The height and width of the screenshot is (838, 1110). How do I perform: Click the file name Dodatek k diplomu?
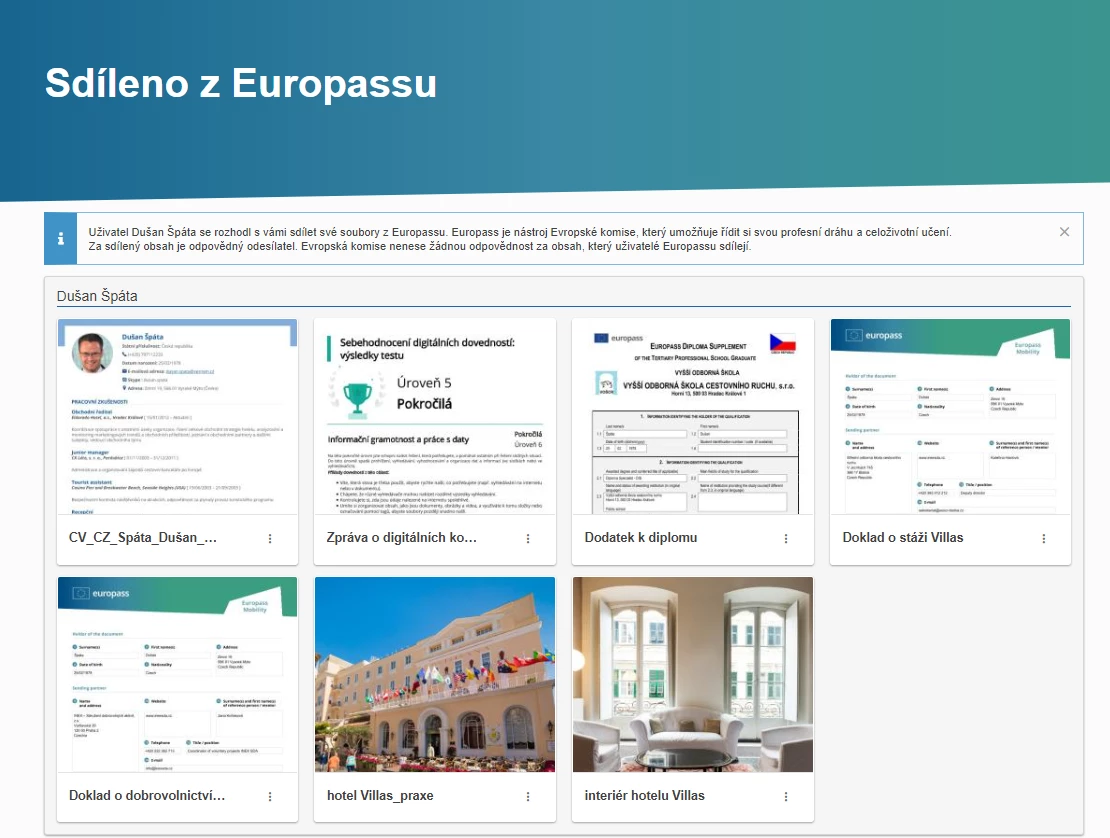641,538
